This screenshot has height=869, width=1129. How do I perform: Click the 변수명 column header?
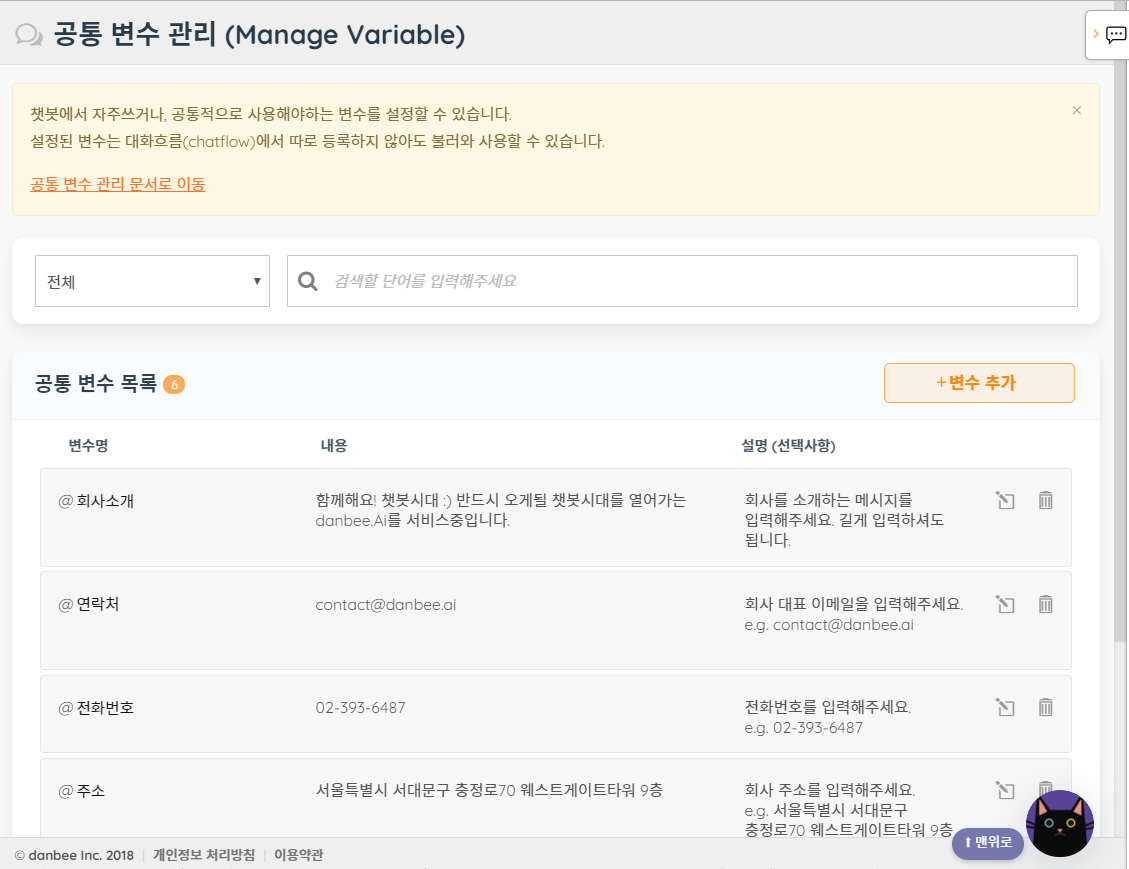89,446
